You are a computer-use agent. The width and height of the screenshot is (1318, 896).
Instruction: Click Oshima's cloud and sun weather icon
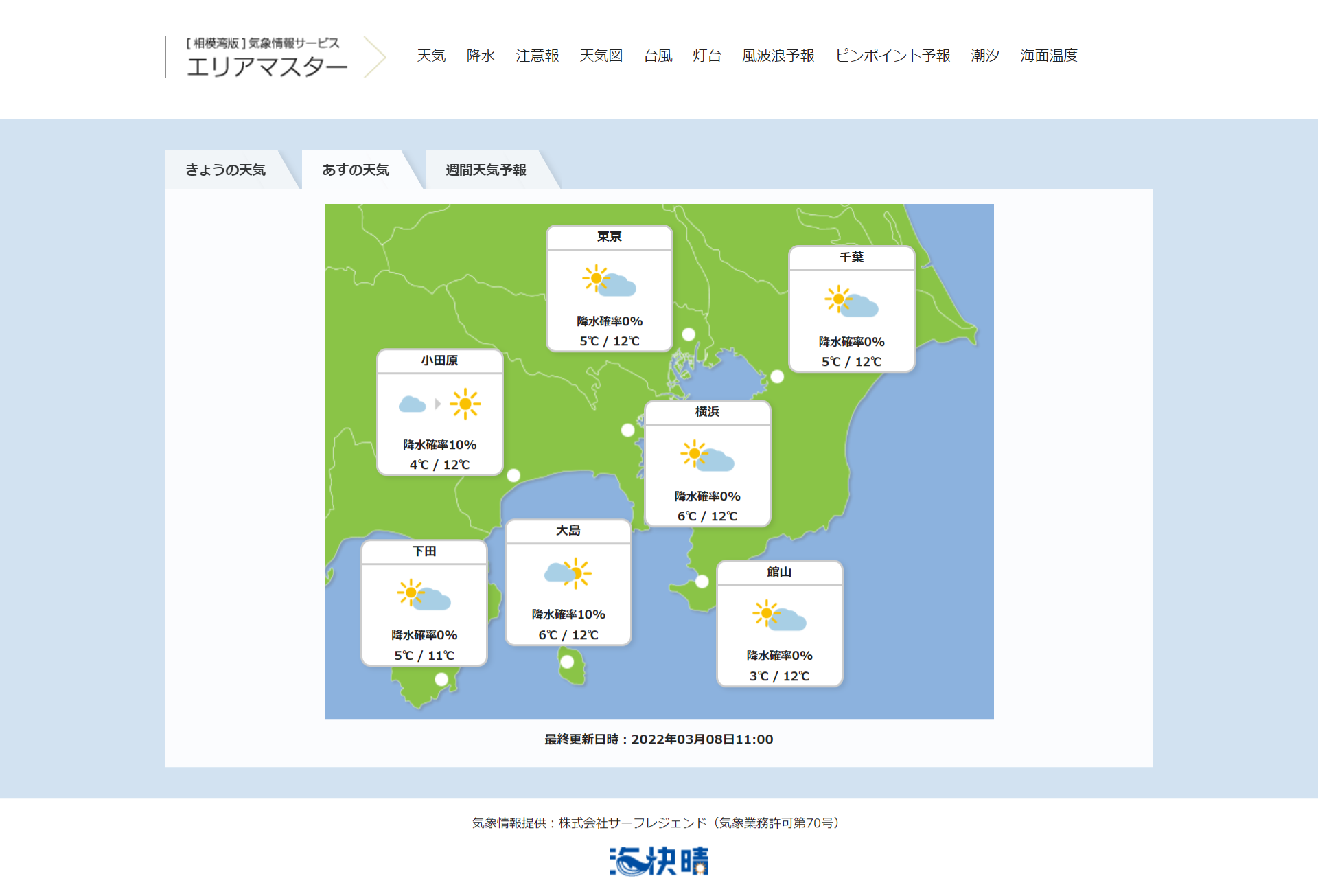click(x=568, y=573)
